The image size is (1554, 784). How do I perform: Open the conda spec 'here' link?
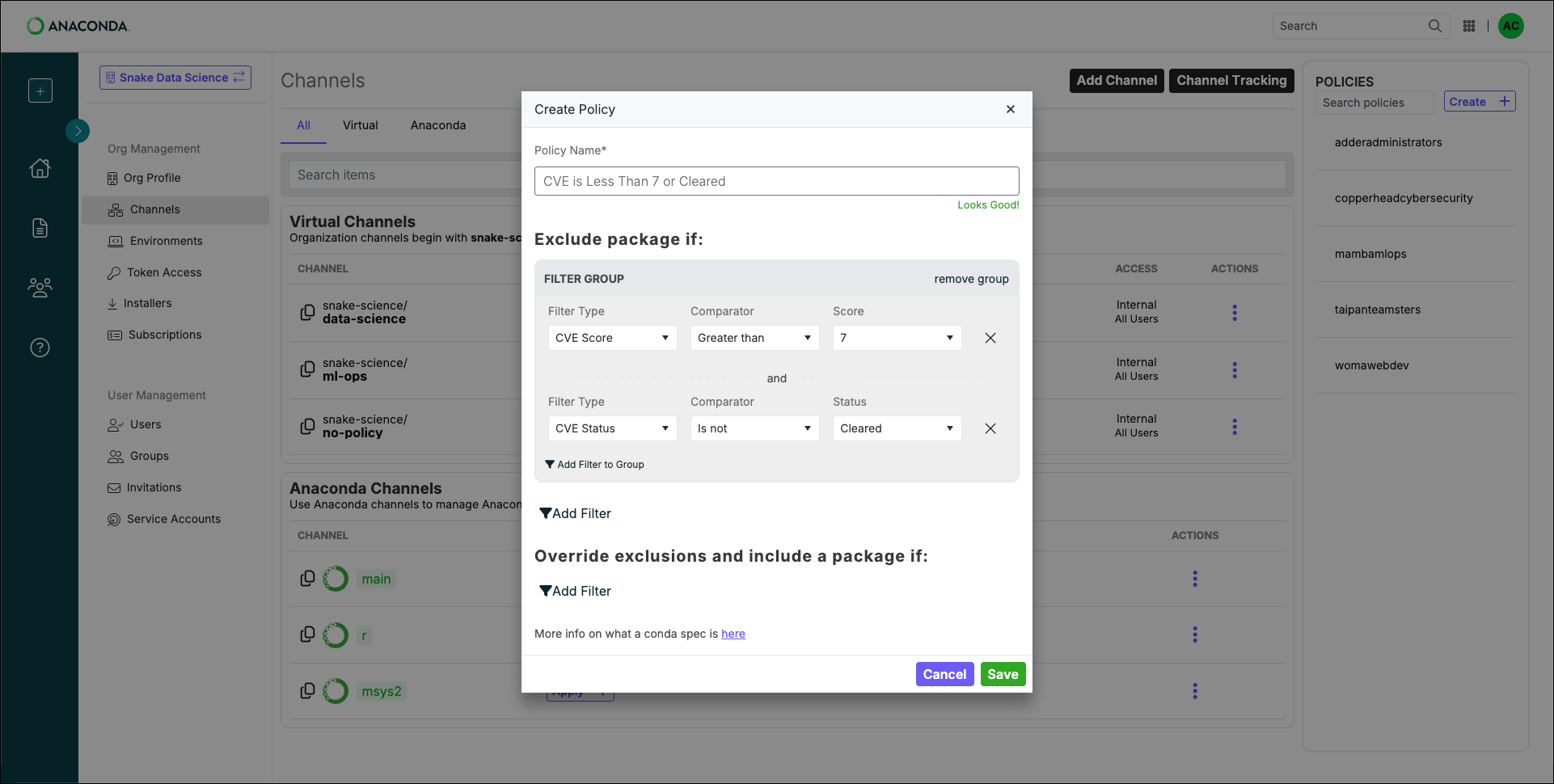coord(733,634)
